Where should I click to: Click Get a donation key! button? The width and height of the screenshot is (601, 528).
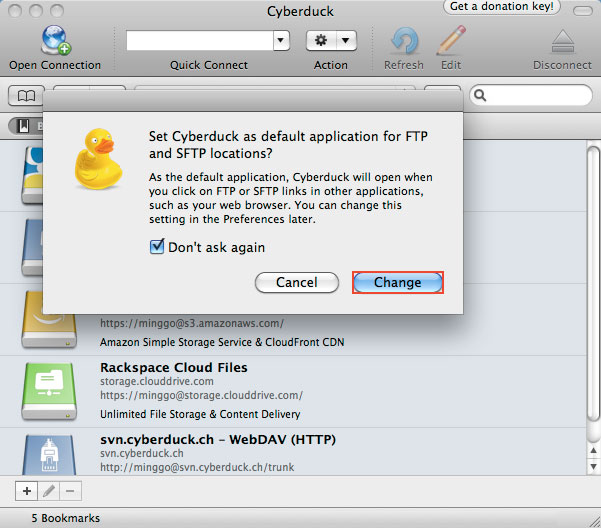click(x=502, y=7)
